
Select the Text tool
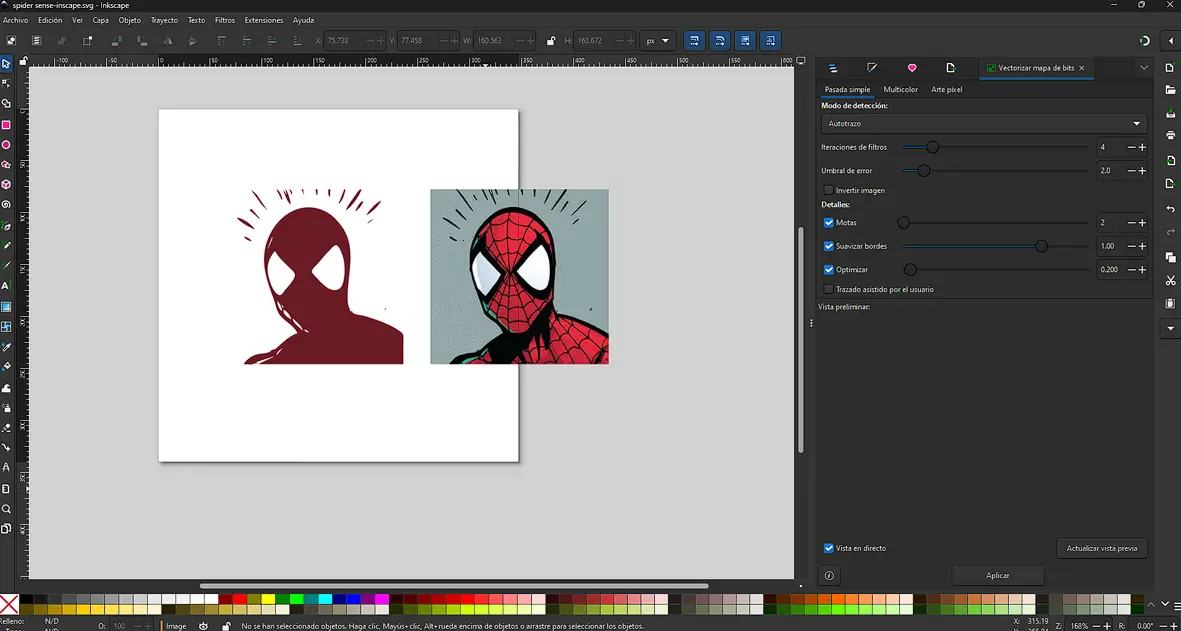pyautogui.click(x=7, y=285)
